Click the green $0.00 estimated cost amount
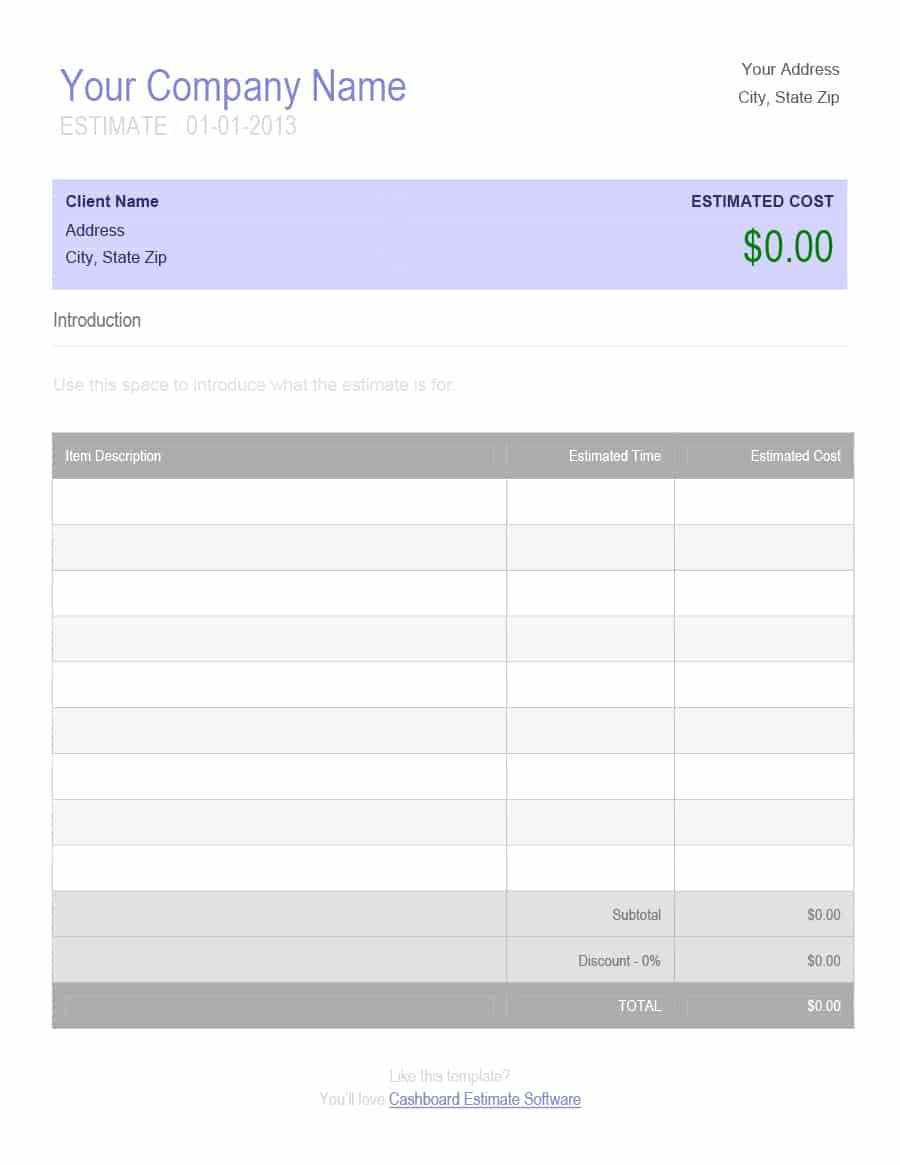 click(788, 247)
